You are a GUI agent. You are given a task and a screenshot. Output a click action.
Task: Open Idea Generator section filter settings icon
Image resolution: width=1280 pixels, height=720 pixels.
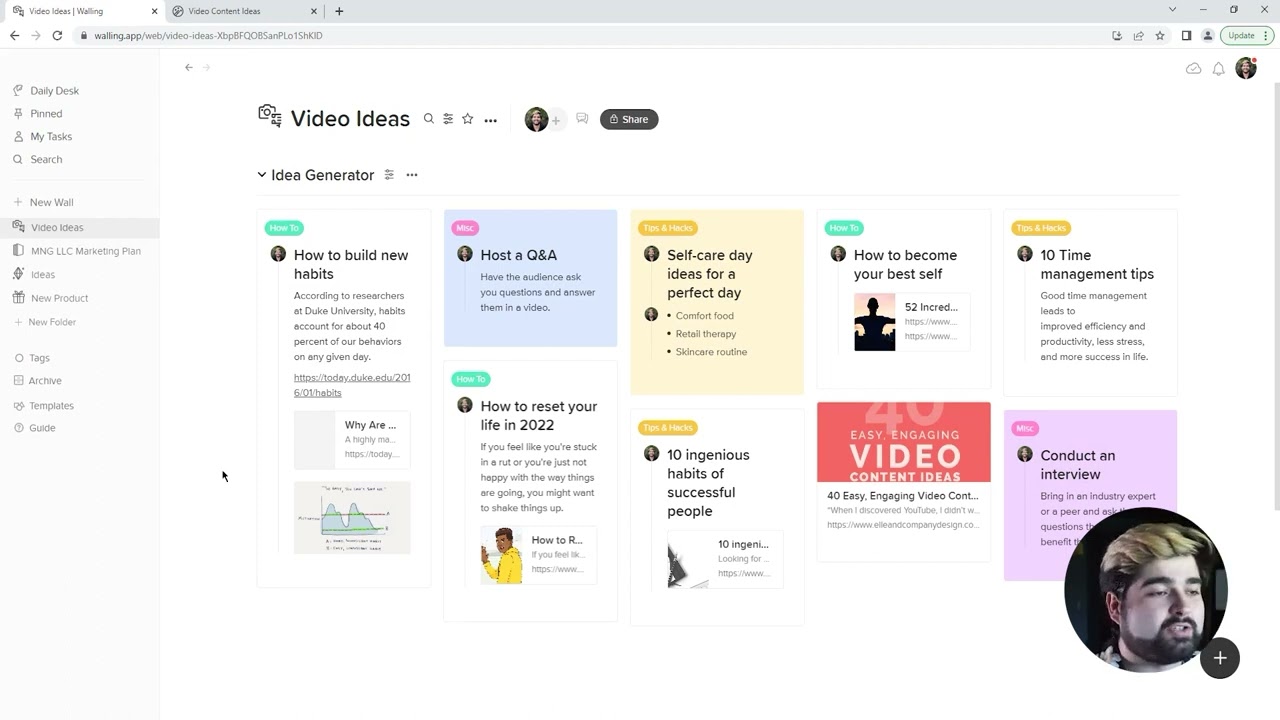point(389,175)
